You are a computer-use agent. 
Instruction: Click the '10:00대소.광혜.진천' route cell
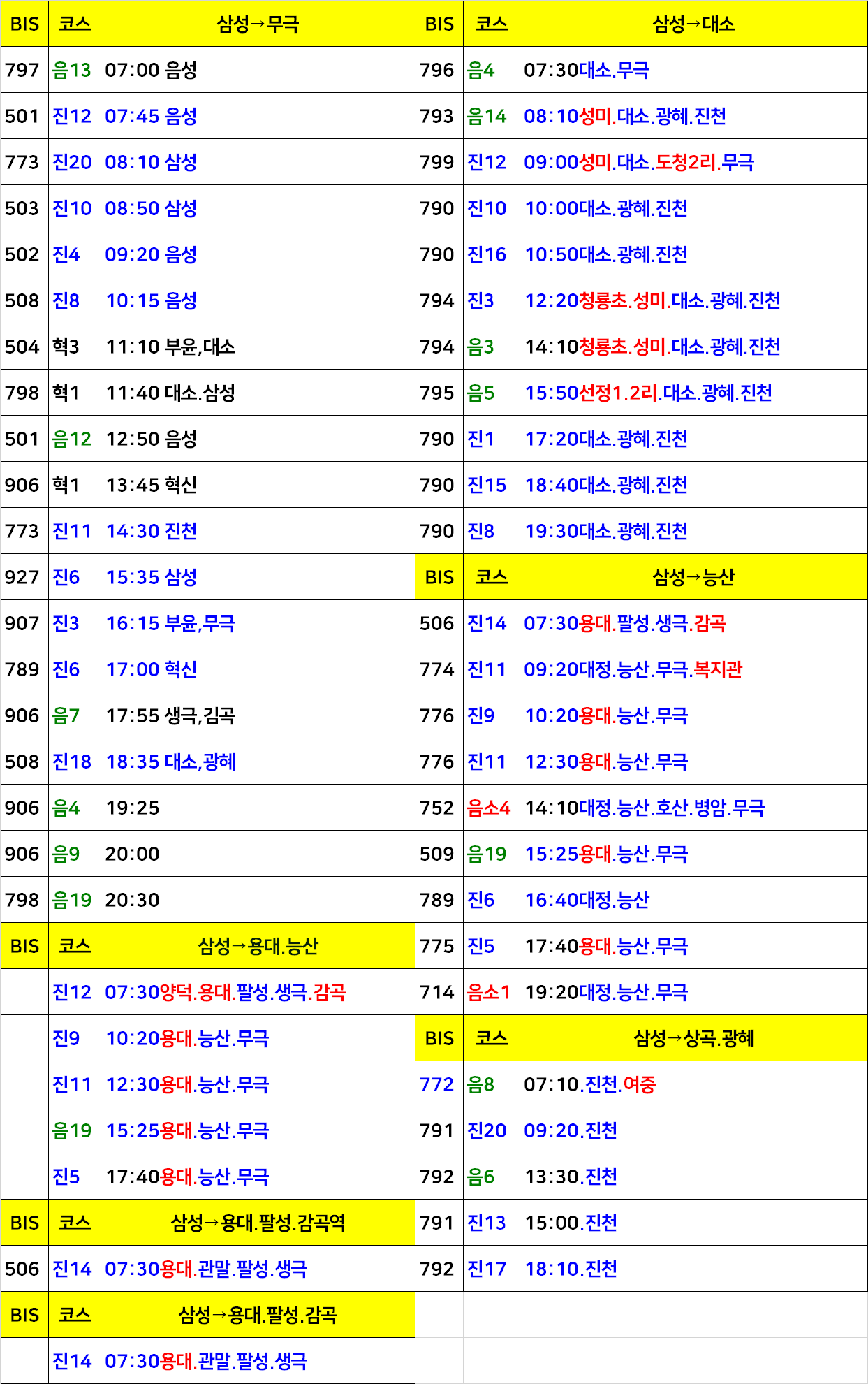[x=693, y=208]
